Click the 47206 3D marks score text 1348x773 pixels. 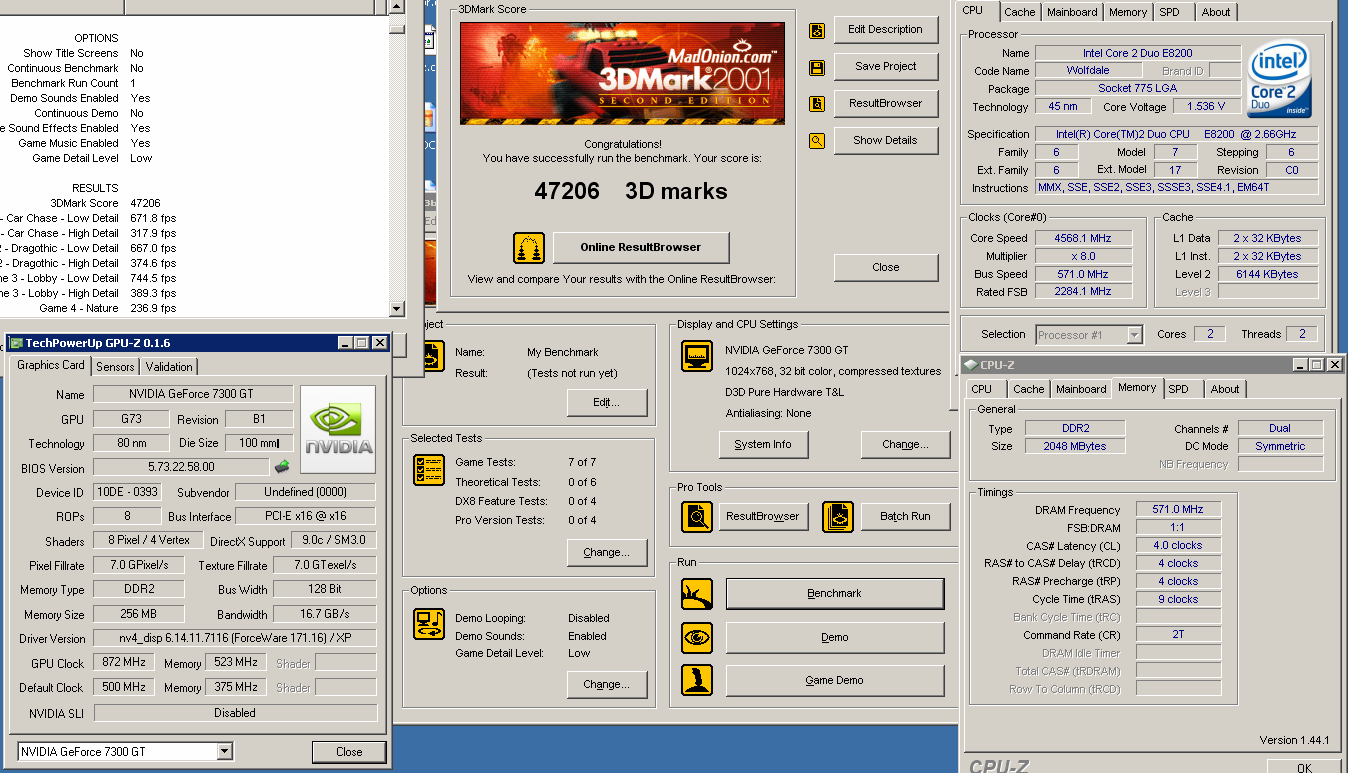(631, 191)
